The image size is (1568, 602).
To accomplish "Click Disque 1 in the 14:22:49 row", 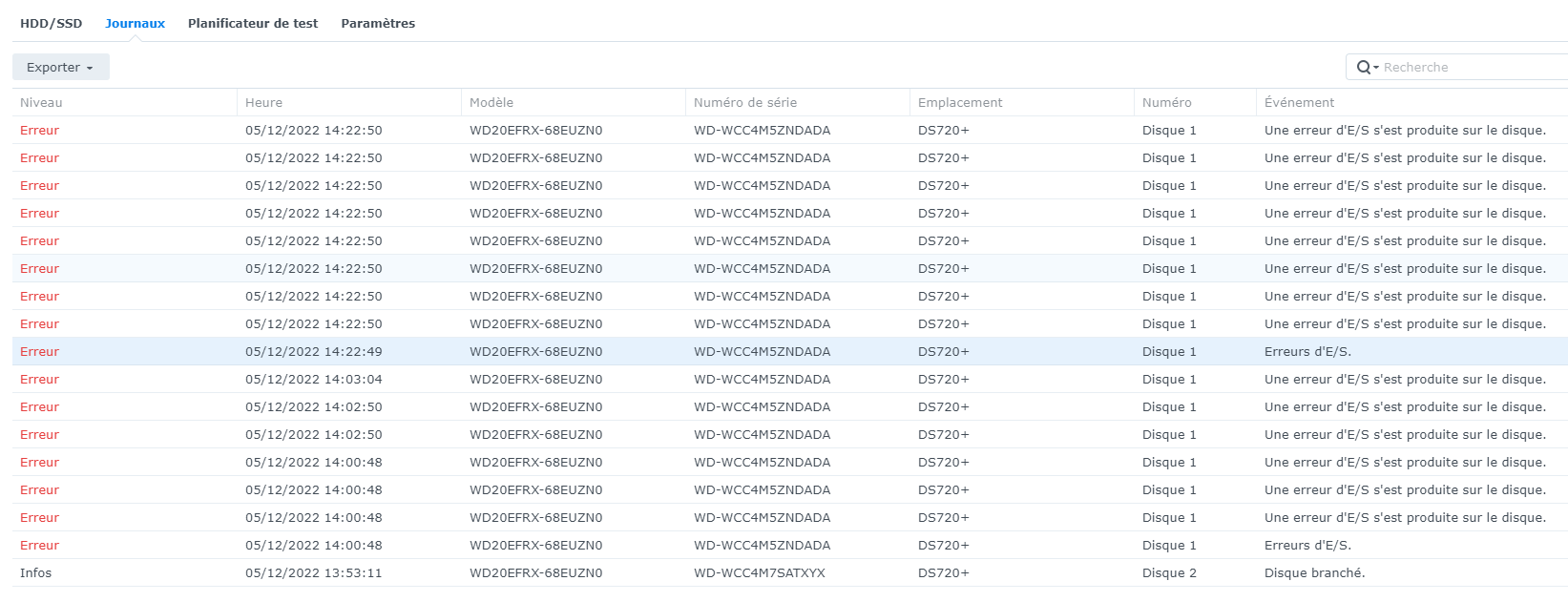I will coord(1169,351).
